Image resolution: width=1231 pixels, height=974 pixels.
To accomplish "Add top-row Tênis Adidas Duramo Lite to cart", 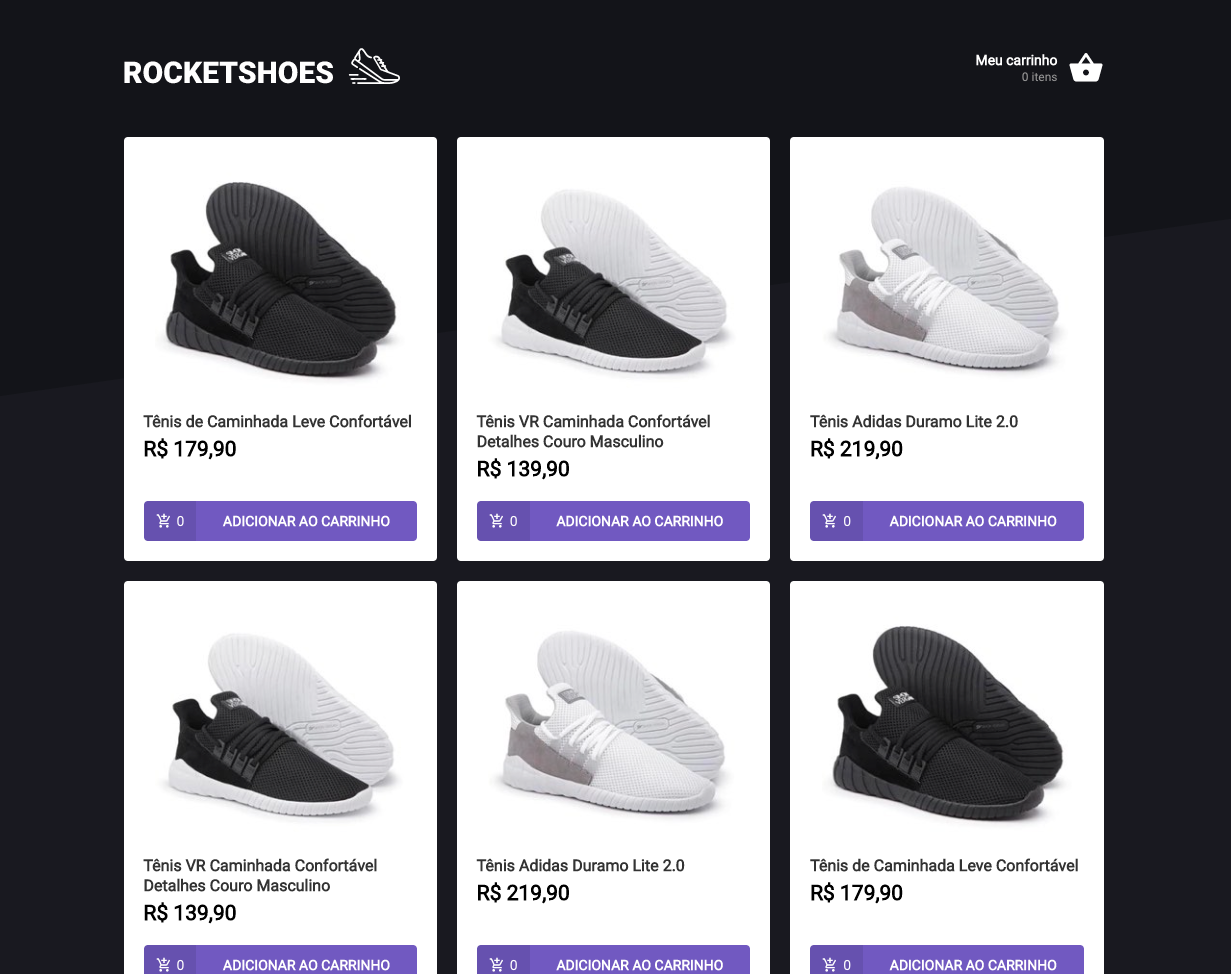I will click(x=973, y=520).
